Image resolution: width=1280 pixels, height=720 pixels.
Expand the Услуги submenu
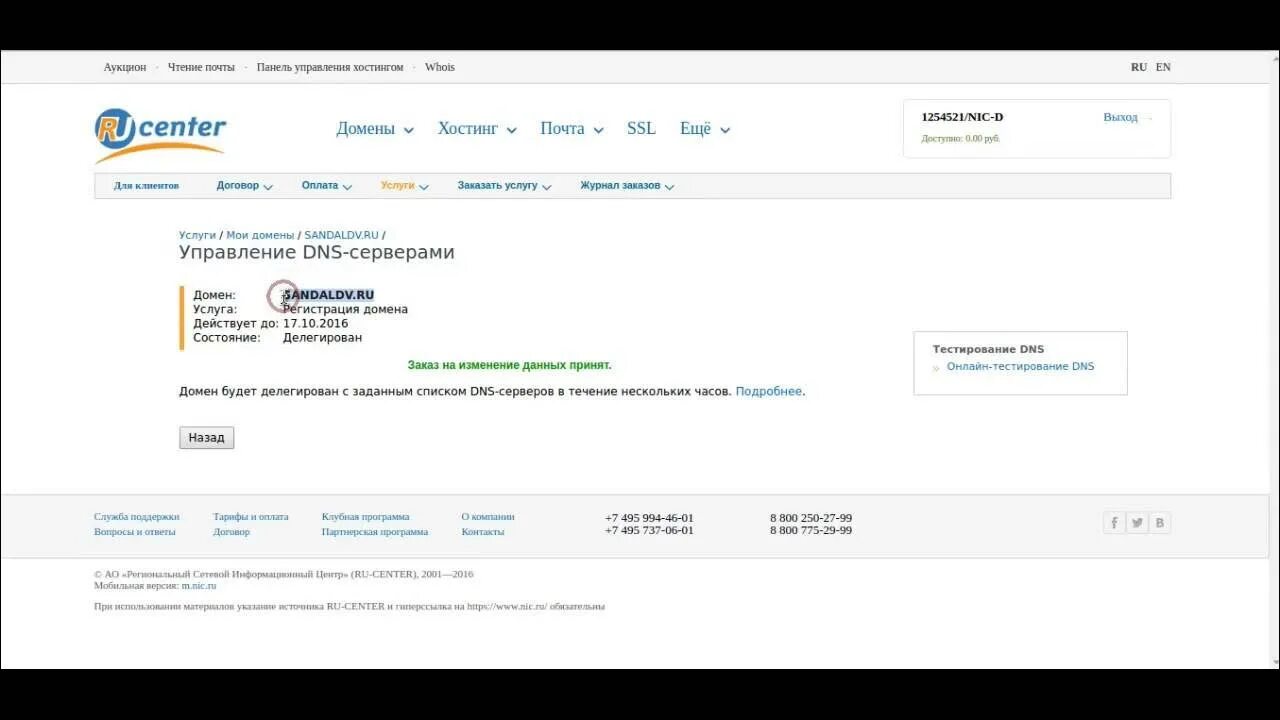coord(404,186)
